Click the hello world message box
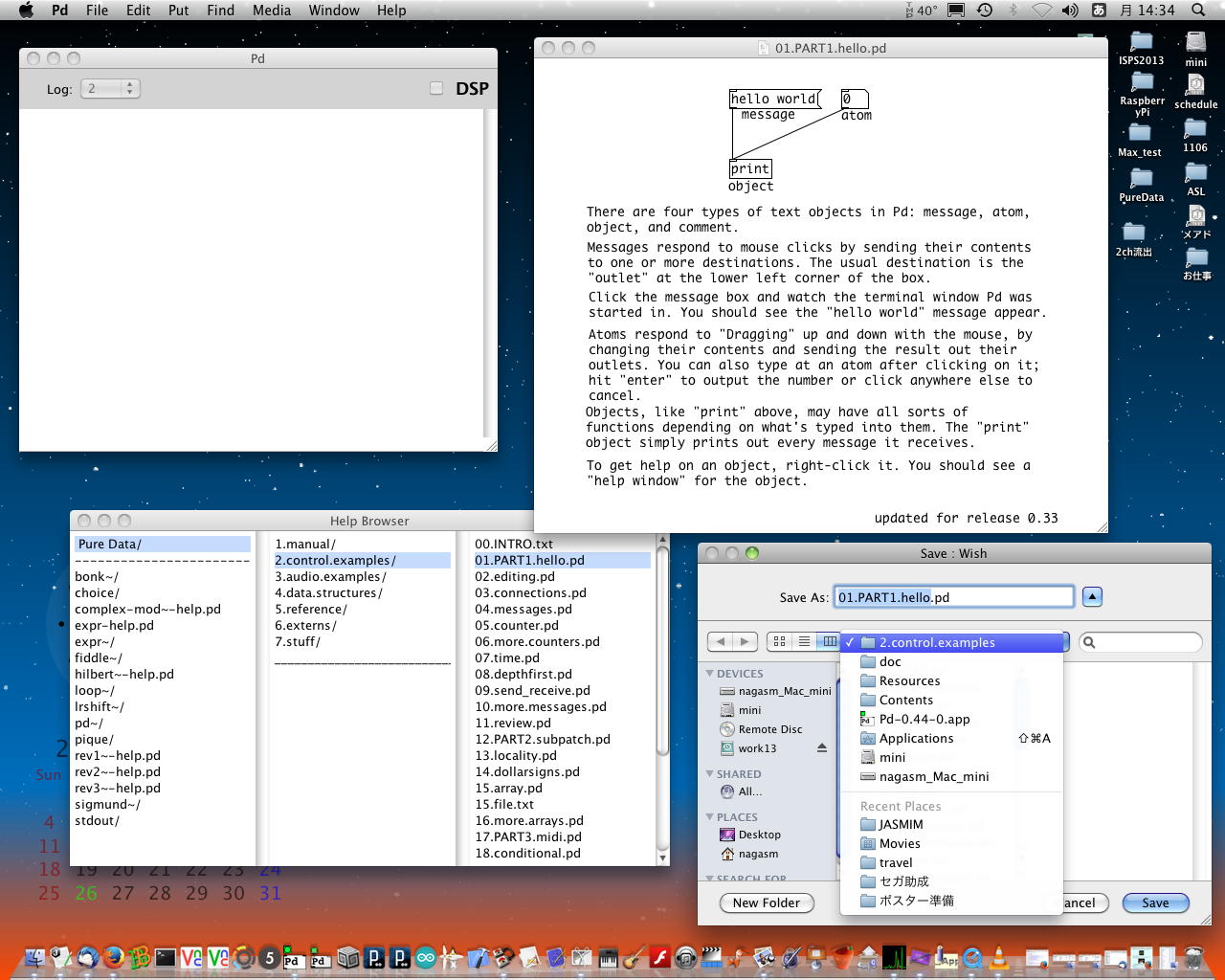Viewport: 1225px width, 980px height. [773, 99]
